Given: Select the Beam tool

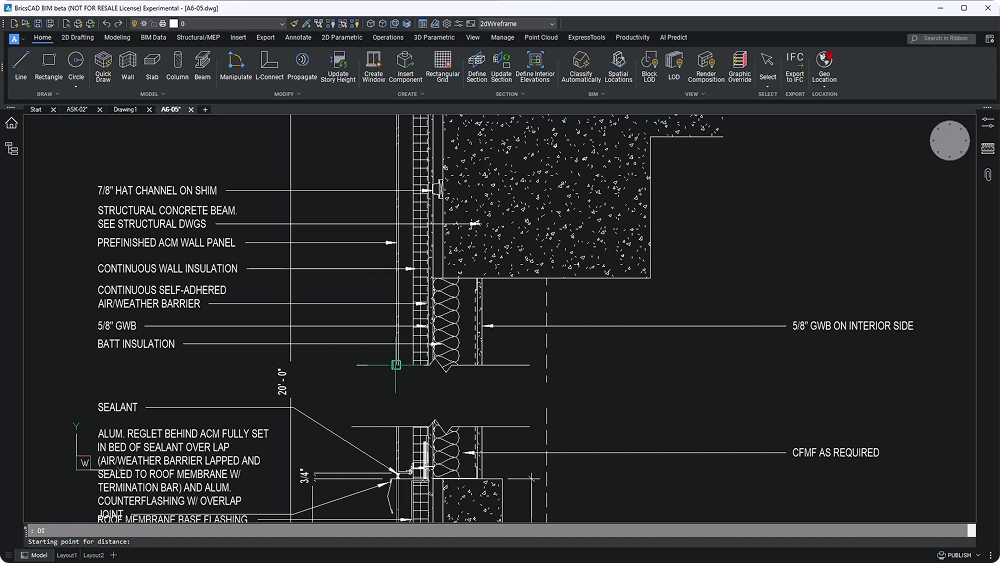Looking at the screenshot, I should click(x=202, y=66).
